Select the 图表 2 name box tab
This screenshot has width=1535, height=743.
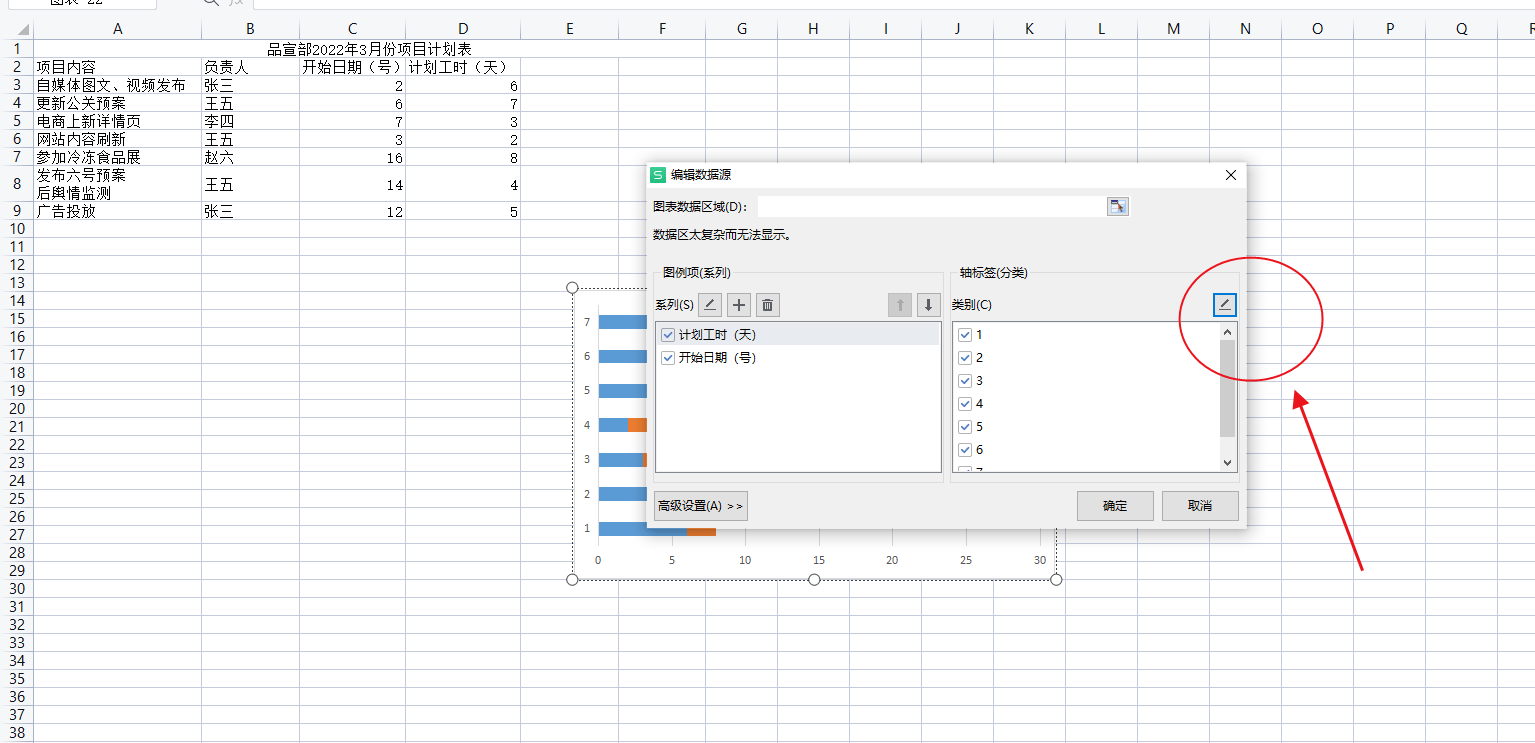(x=75, y=5)
